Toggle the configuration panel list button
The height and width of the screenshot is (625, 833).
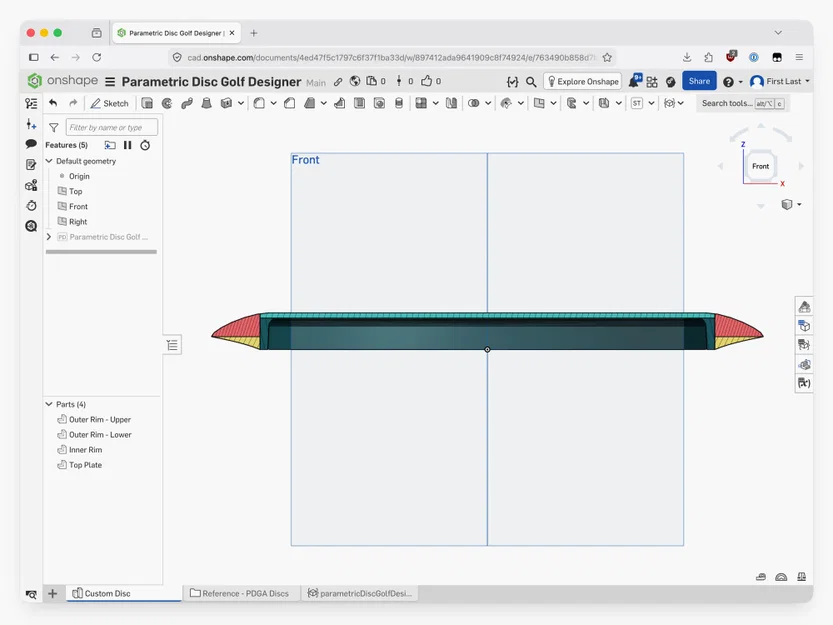click(172, 345)
